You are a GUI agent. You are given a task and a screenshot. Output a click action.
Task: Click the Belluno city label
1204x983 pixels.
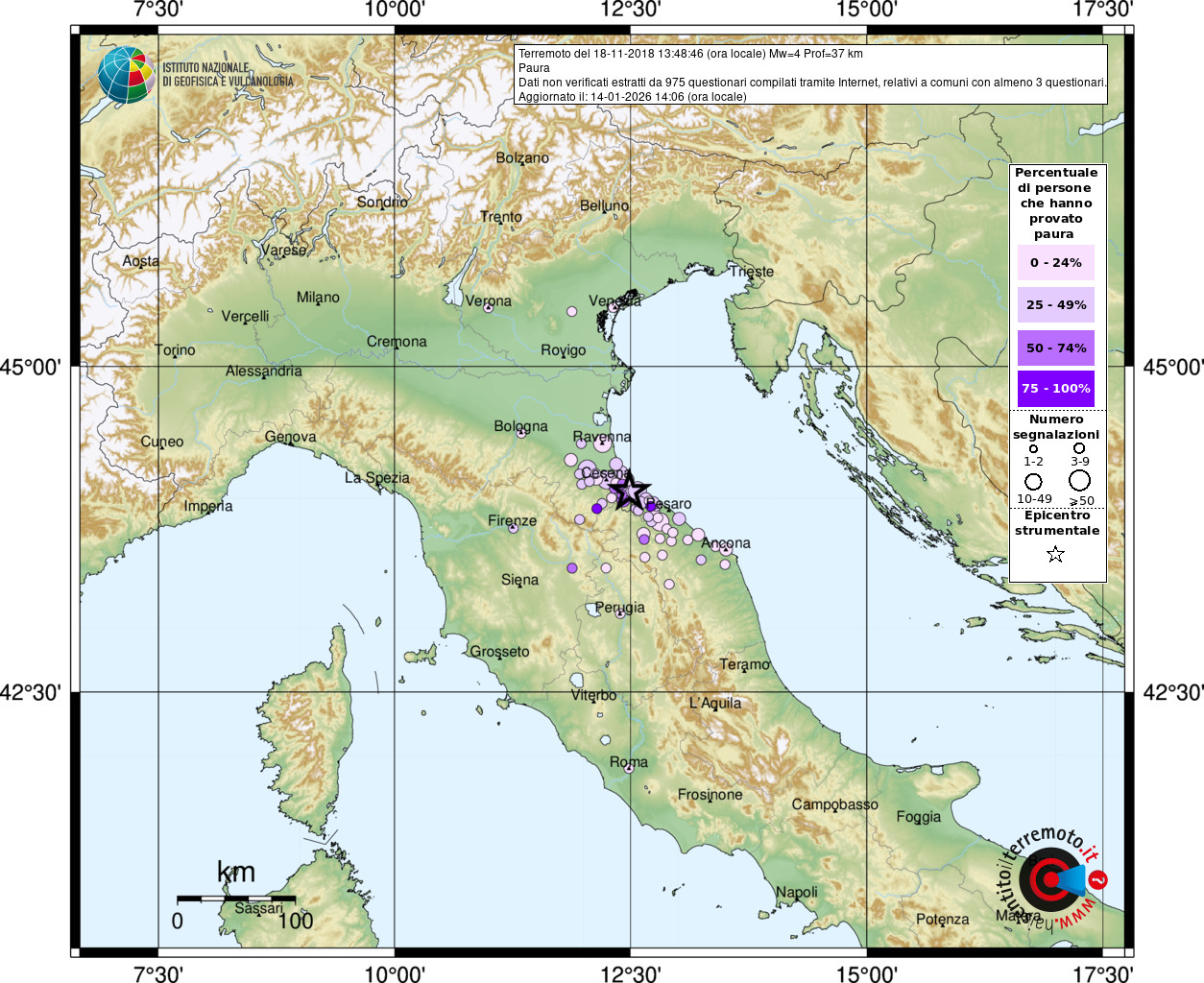pos(605,205)
